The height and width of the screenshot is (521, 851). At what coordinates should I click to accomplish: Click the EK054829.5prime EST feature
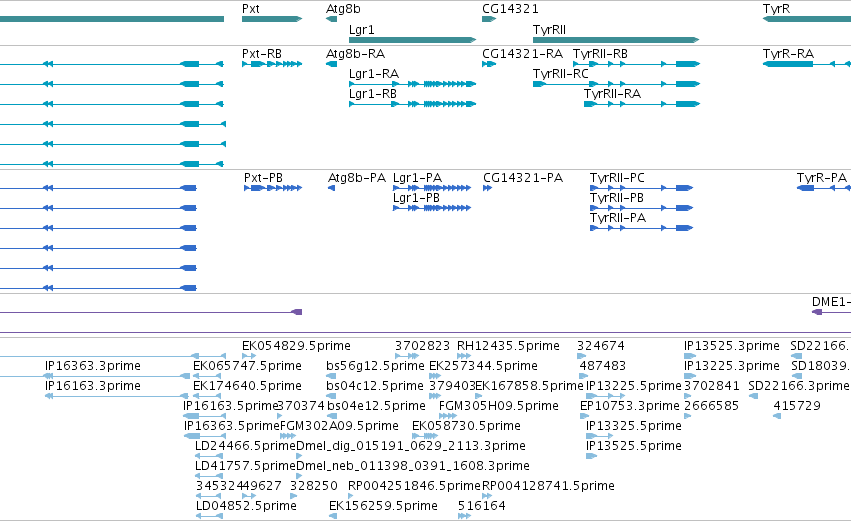tap(249, 356)
